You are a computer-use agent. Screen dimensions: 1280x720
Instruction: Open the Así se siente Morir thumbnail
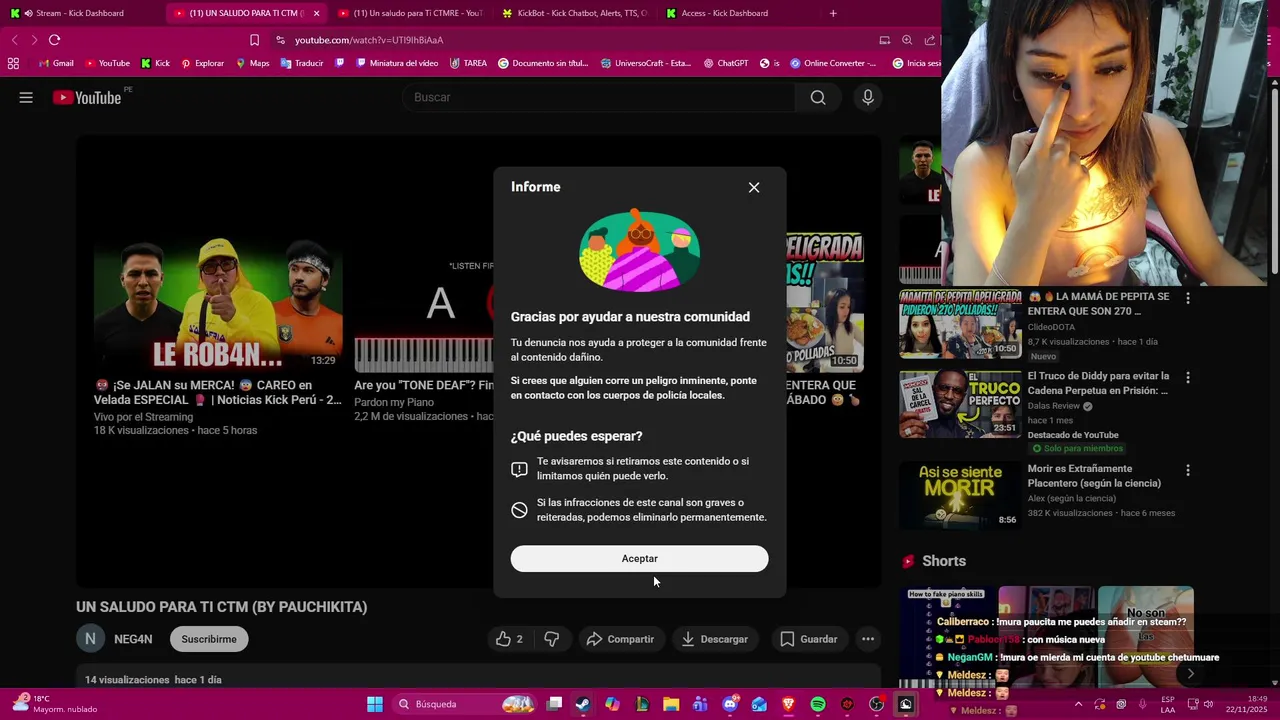click(x=959, y=494)
